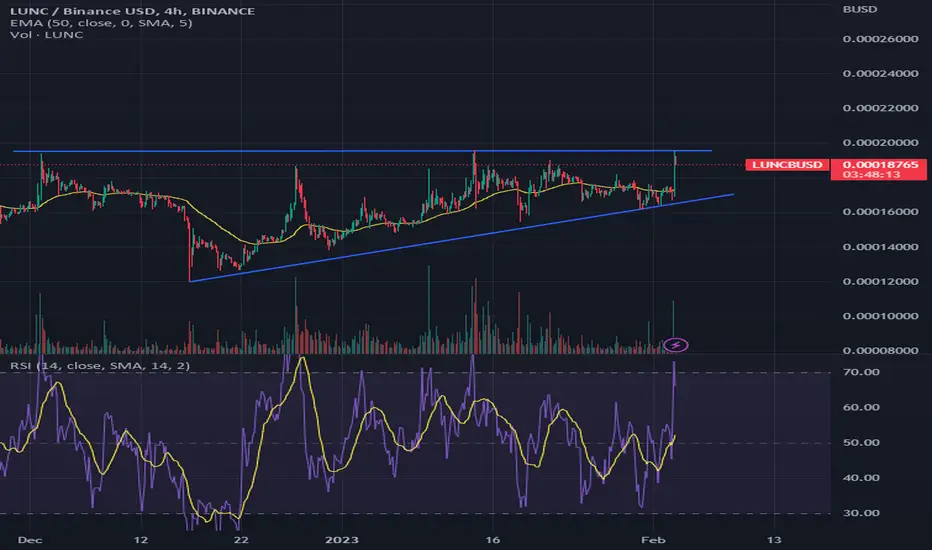
Task: Click the red LUNCBUSD price label
Action: point(788,165)
